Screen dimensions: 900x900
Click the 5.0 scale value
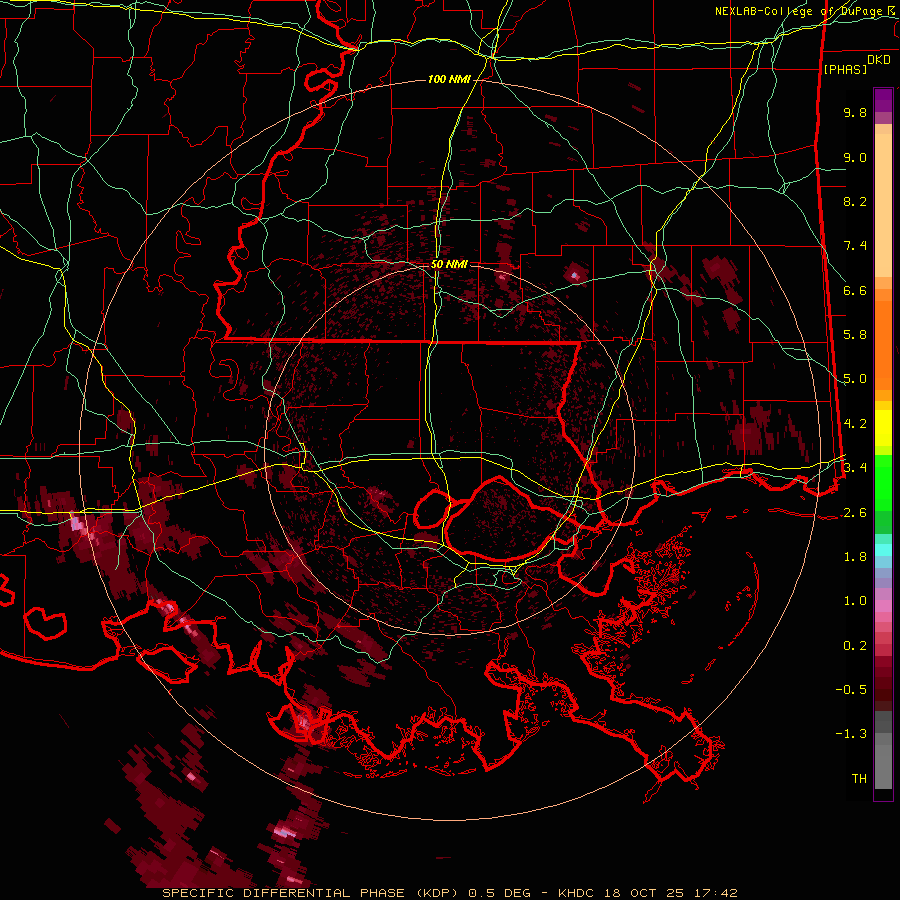click(855, 379)
